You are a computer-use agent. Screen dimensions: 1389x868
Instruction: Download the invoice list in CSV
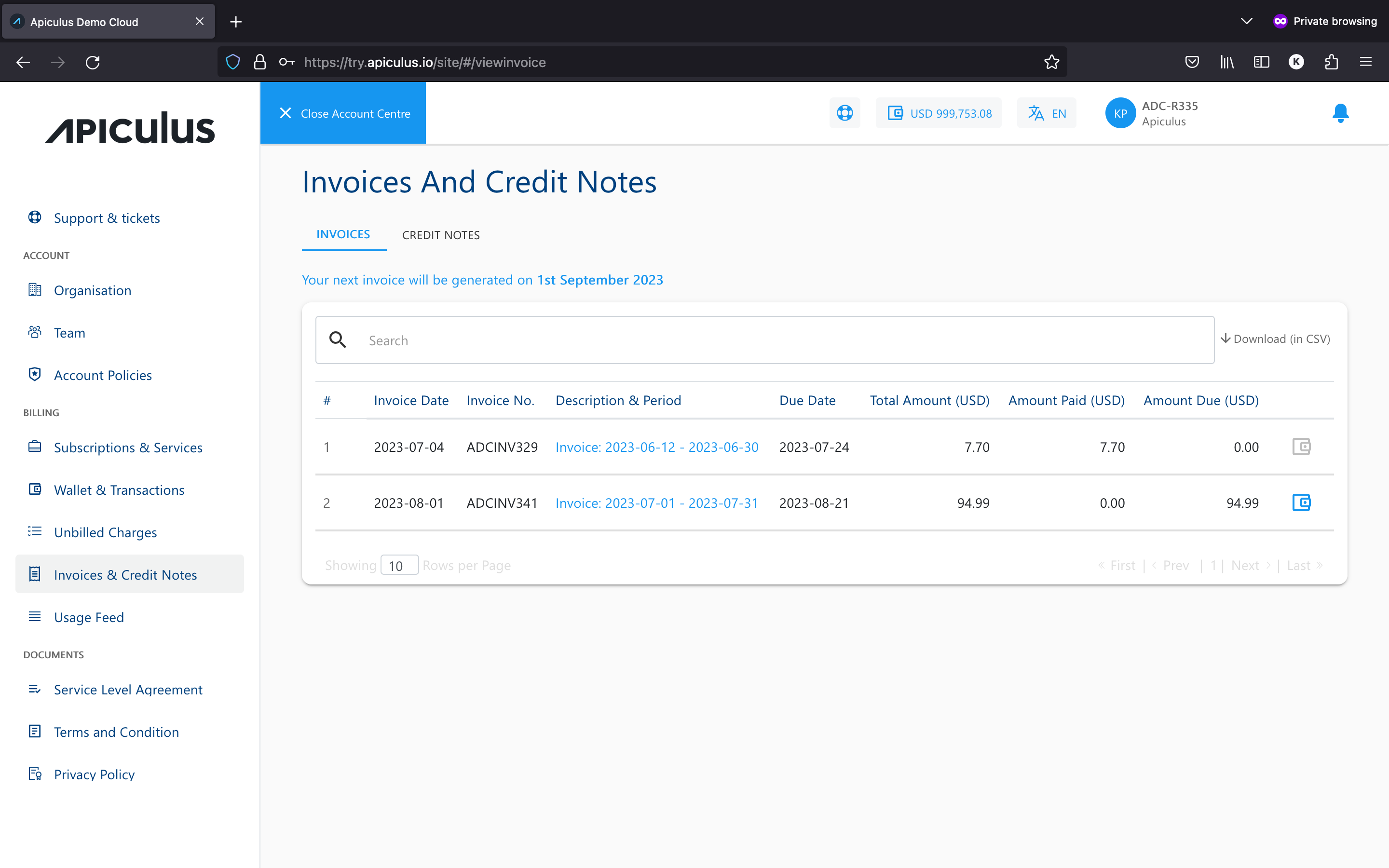point(1275,339)
